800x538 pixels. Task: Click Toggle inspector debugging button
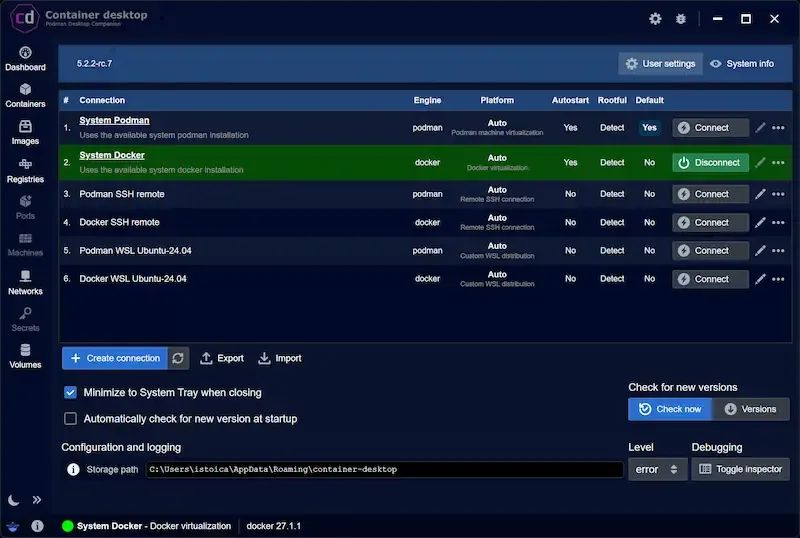740,469
